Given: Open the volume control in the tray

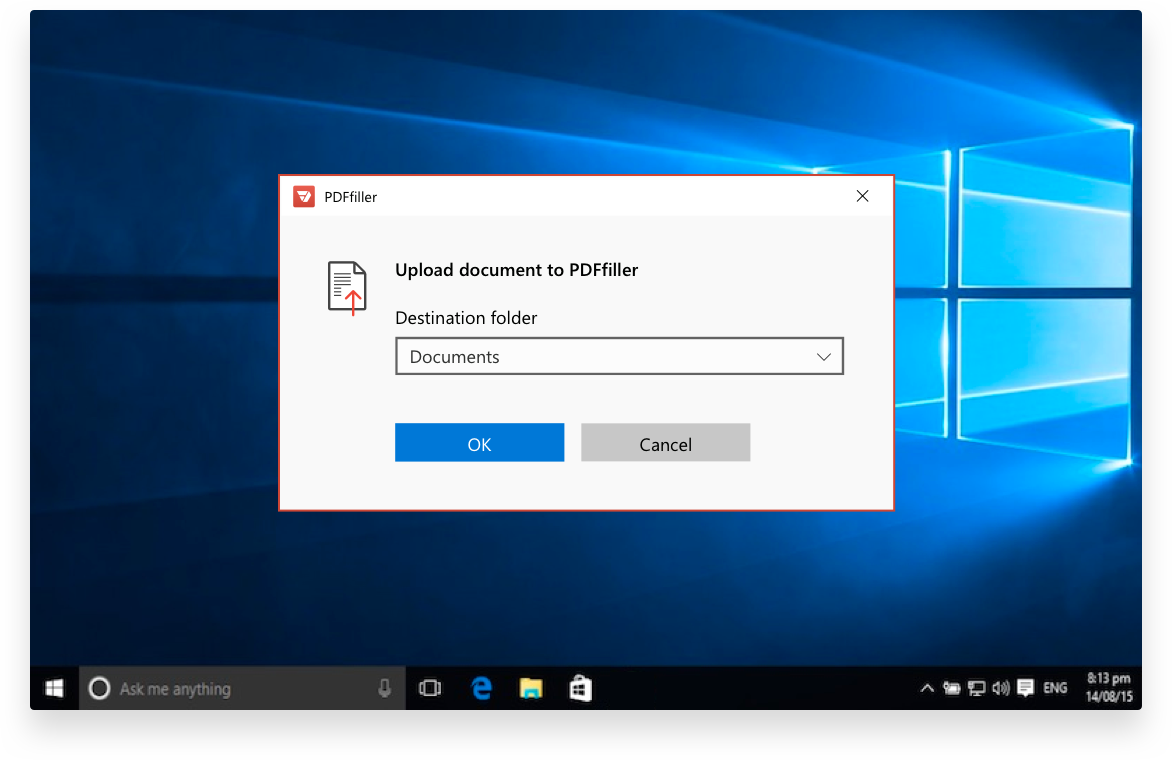Looking at the screenshot, I should [x=1001, y=688].
